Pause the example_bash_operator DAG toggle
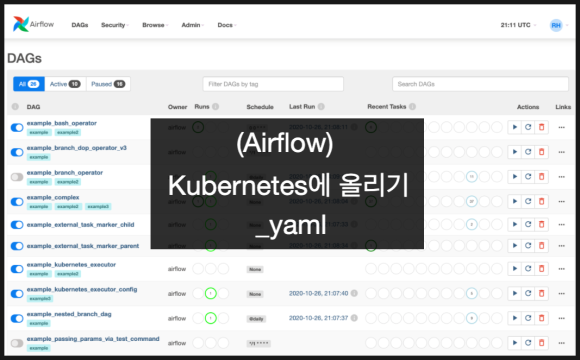This screenshot has height=360, width=580. pyautogui.click(x=17, y=128)
